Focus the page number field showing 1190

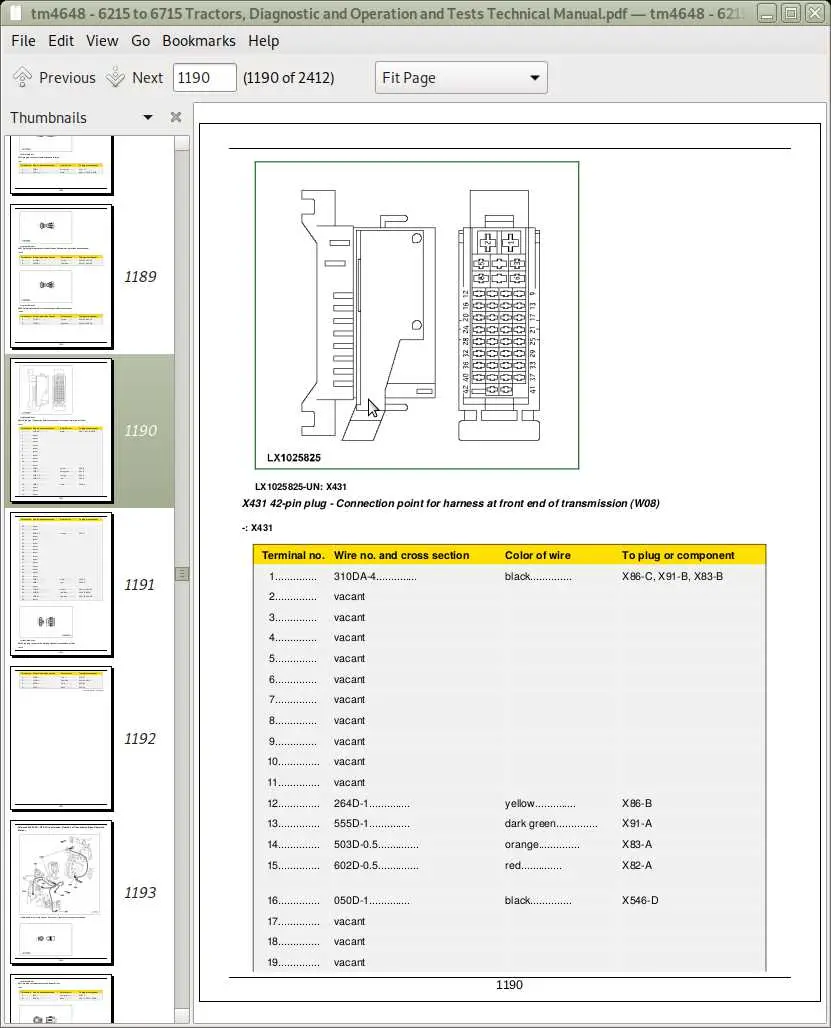pos(204,77)
